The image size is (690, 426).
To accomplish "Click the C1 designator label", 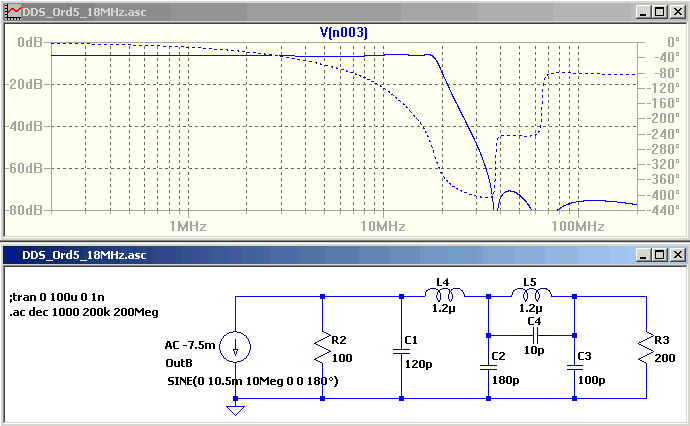I will point(411,340).
